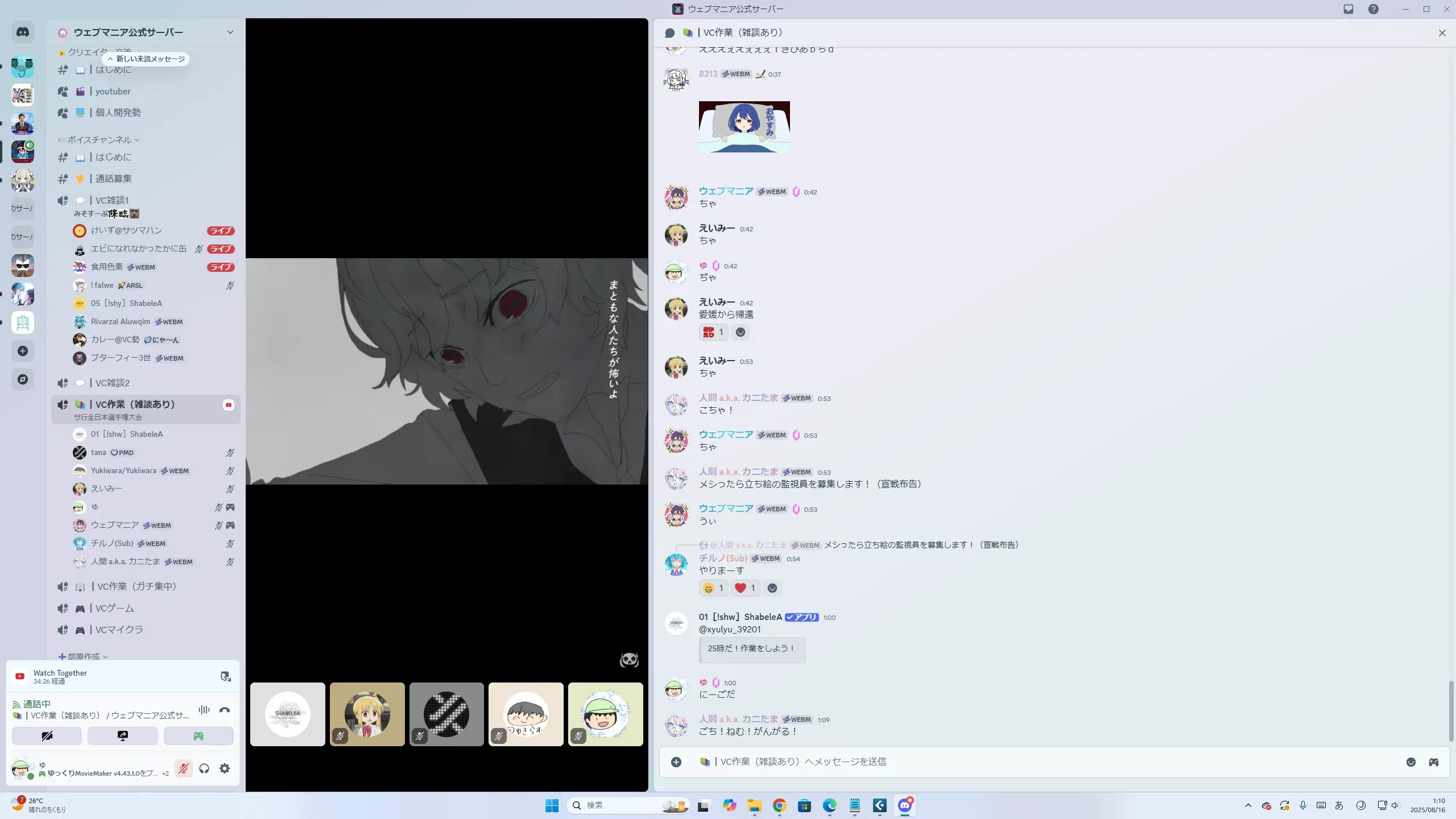Toggle headphone deafen button
This screenshot has height=819, width=1456.
204,769
